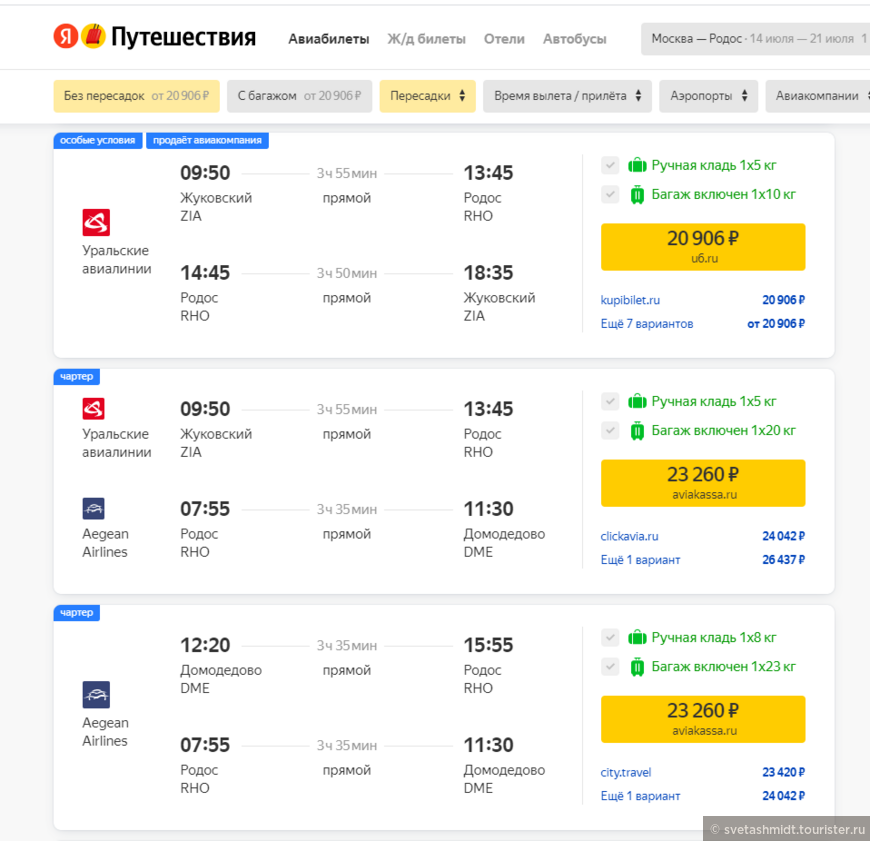This screenshot has width=870, height=841.
Task: Expand Ещё 1 вариант for 24 042 ₽ in third card
Action: (x=640, y=796)
